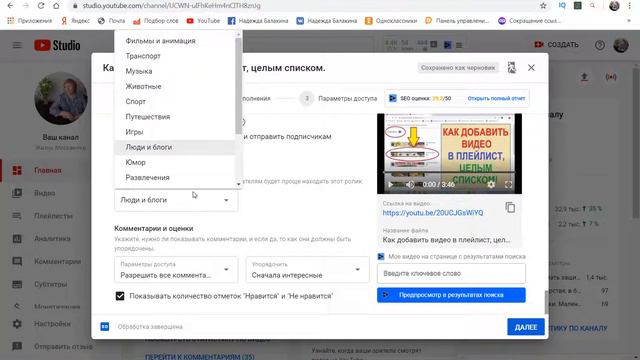Open the help question mark icon

pyautogui.click(x=600, y=45)
